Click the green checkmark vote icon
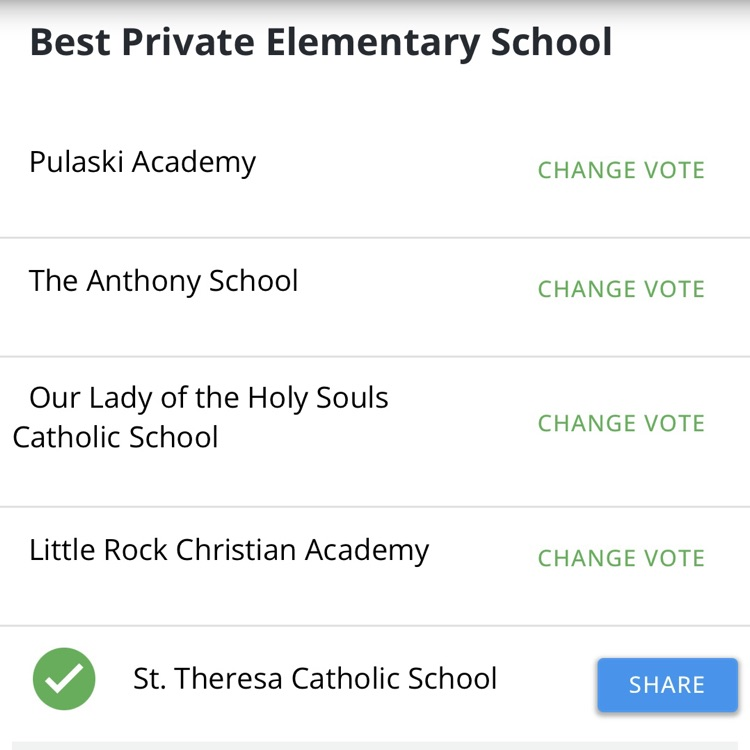The width and height of the screenshot is (750, 750). tap(64, 679)
